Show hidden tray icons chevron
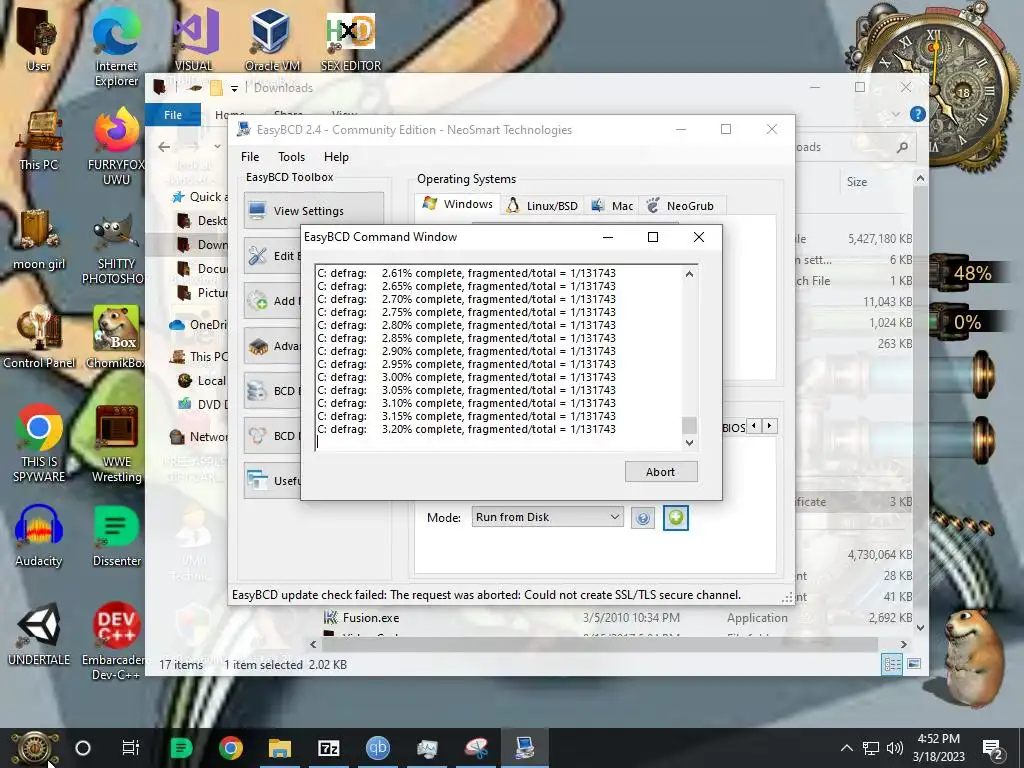The image size is (1024, 768). (x=846, y=748)
